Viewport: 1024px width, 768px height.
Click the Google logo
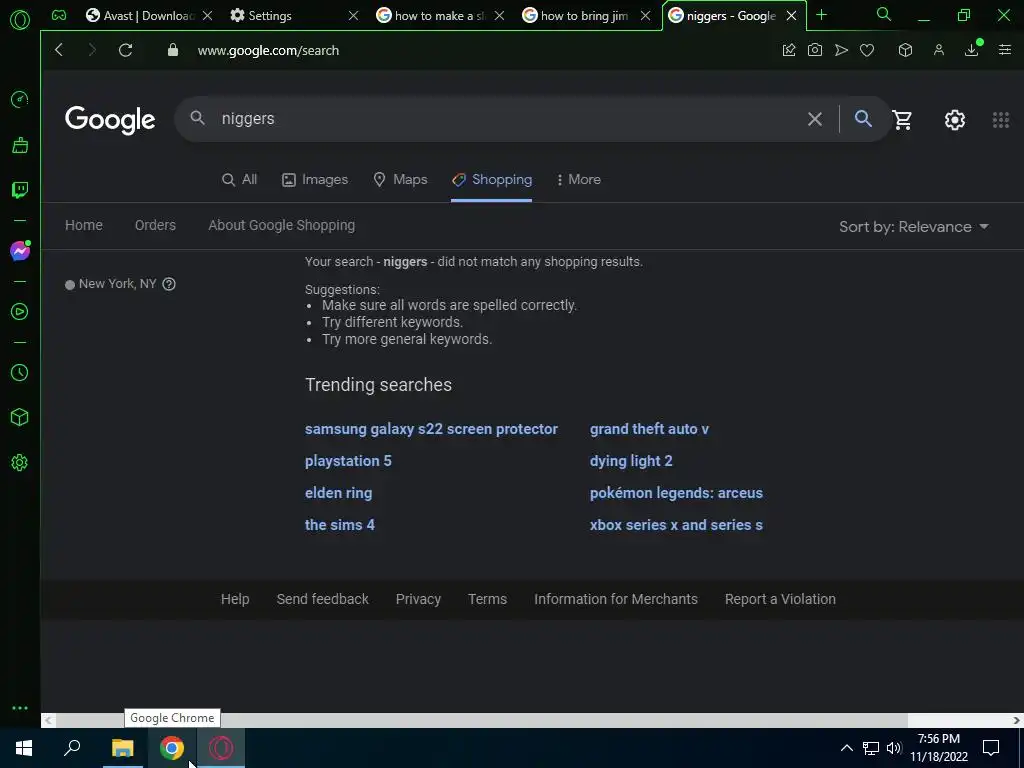click(x=110, y=120)
